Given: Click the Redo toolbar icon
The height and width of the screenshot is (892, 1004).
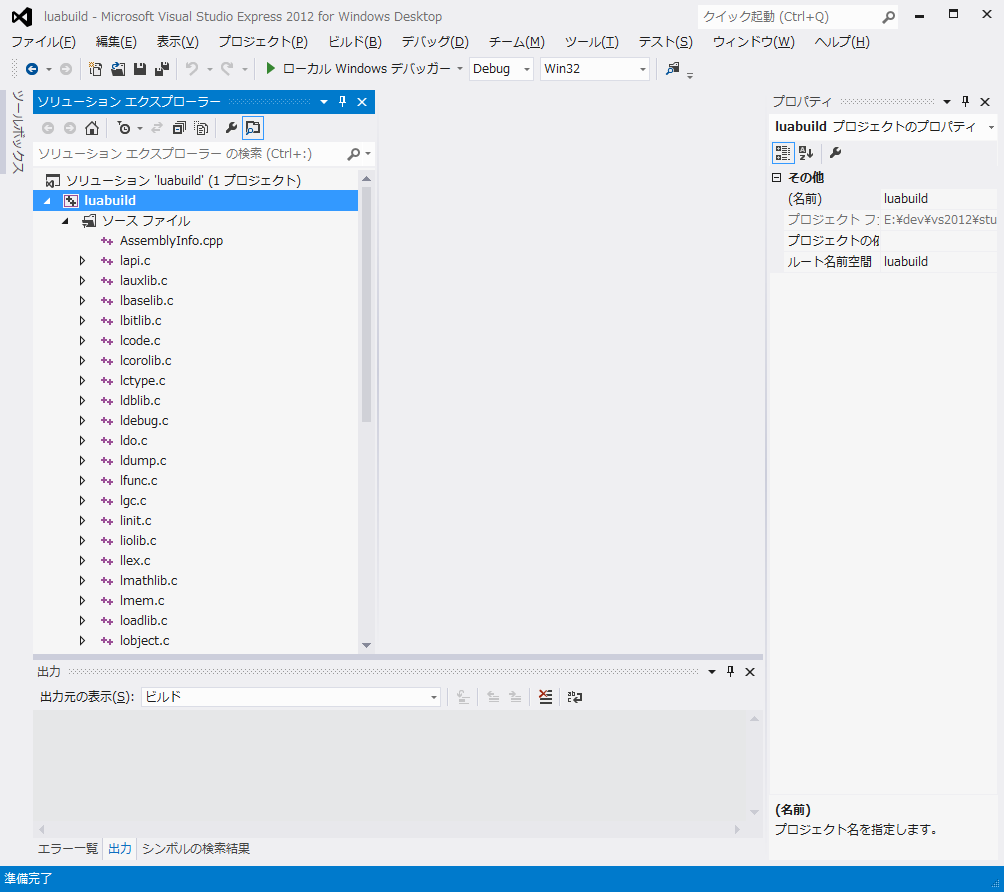Looking at the screenshot, I should pos(227,69).
